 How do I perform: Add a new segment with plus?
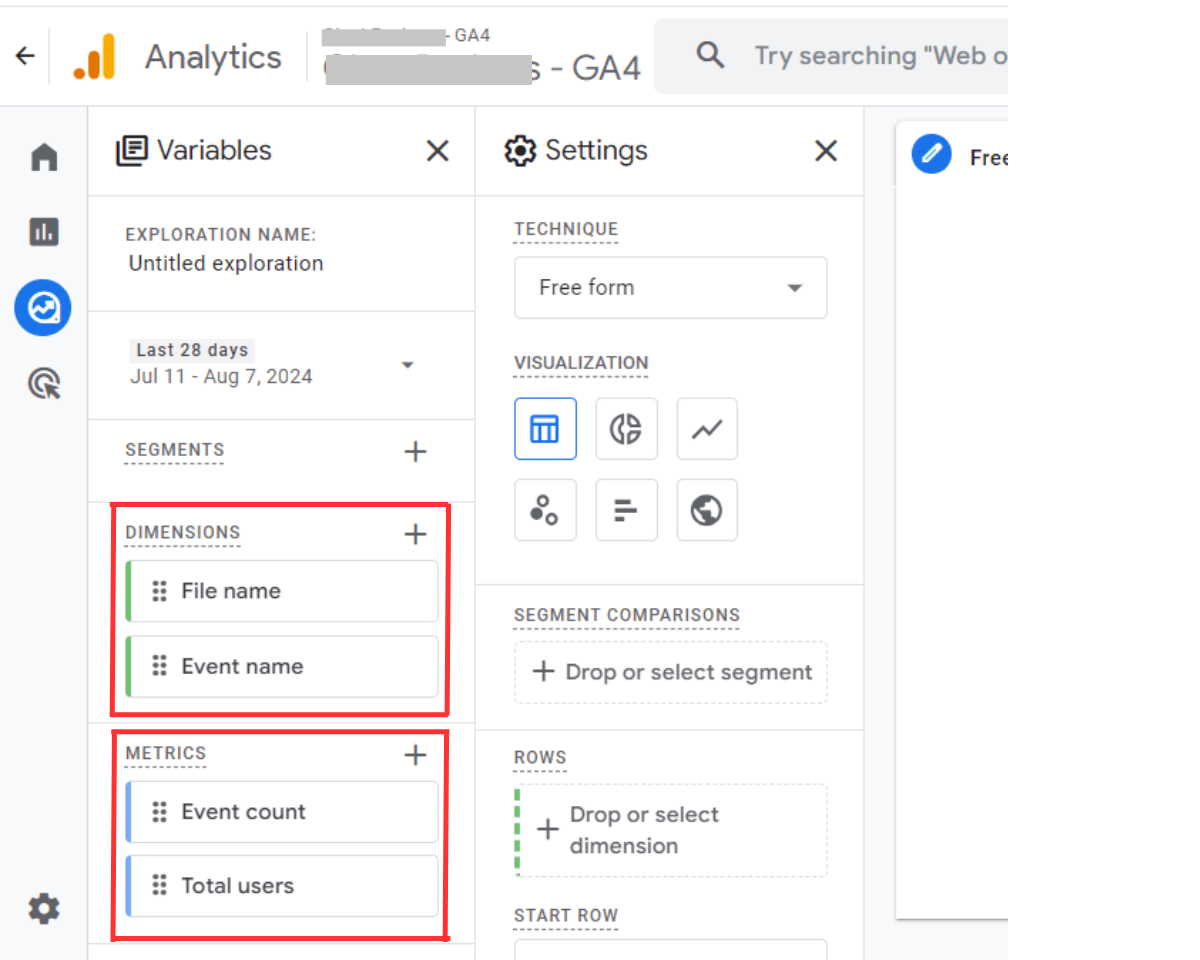[x=415, y=451]
